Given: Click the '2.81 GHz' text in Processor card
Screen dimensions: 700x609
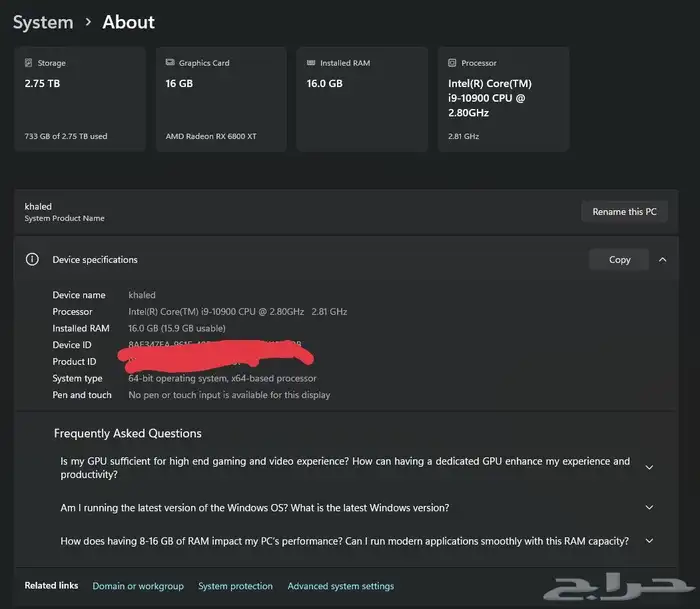Looking at the screenshot, I should click(x=463, y=136).
